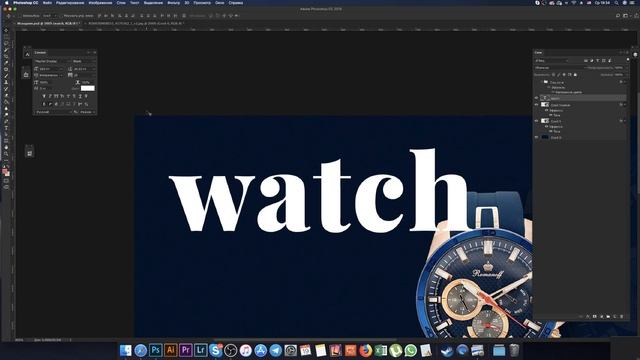Open Lightroom from the Dock
Image resolution: width=640 pixels, height=360 pixels.
[200, 350]
